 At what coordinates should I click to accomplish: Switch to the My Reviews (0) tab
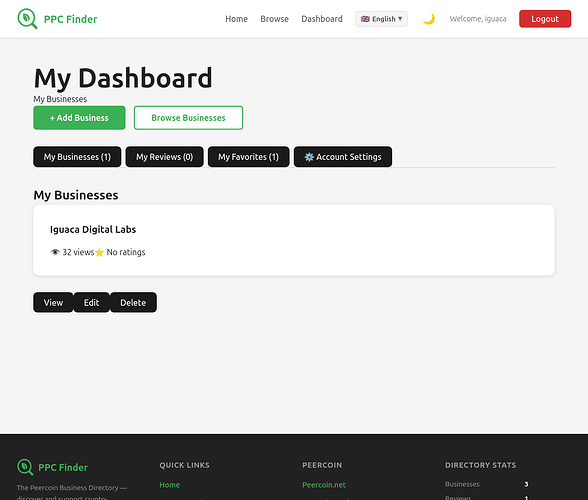164,157
